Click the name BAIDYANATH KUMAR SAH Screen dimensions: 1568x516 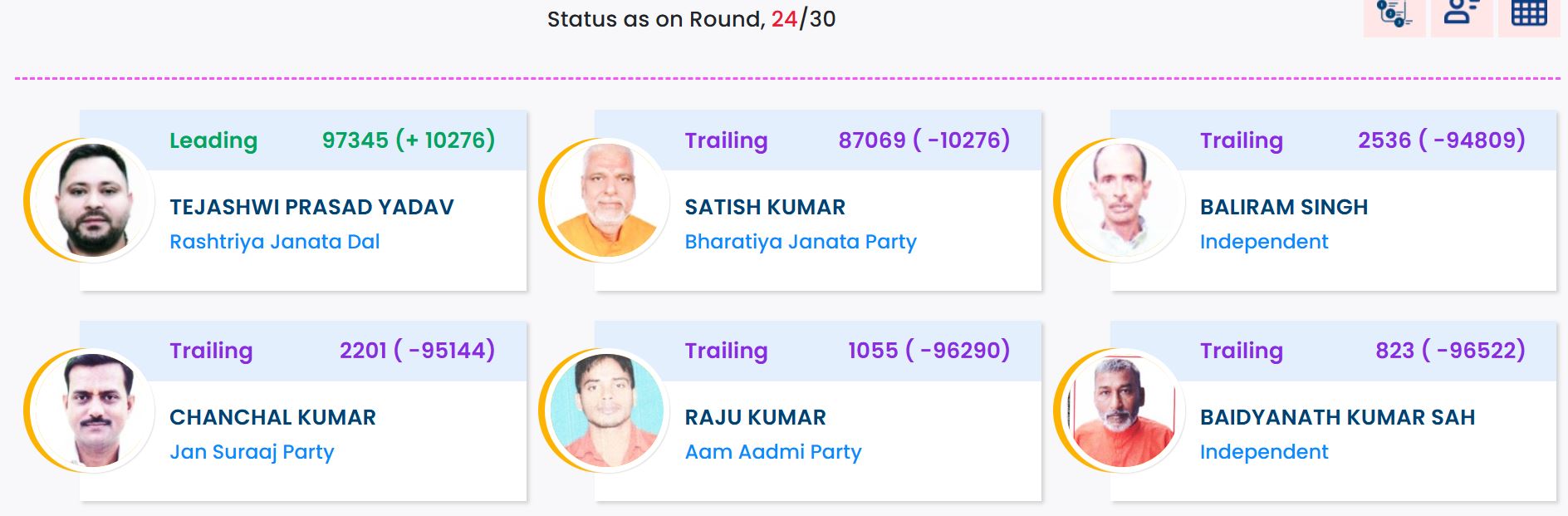coord(1337,417)
